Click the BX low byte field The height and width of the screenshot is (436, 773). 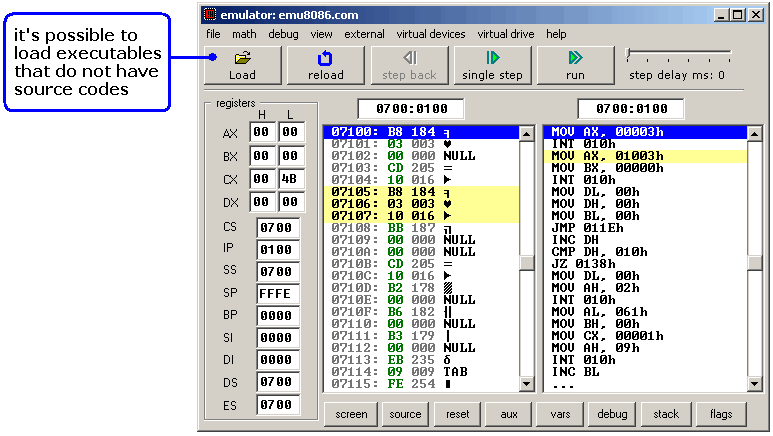tap(291, 156)
